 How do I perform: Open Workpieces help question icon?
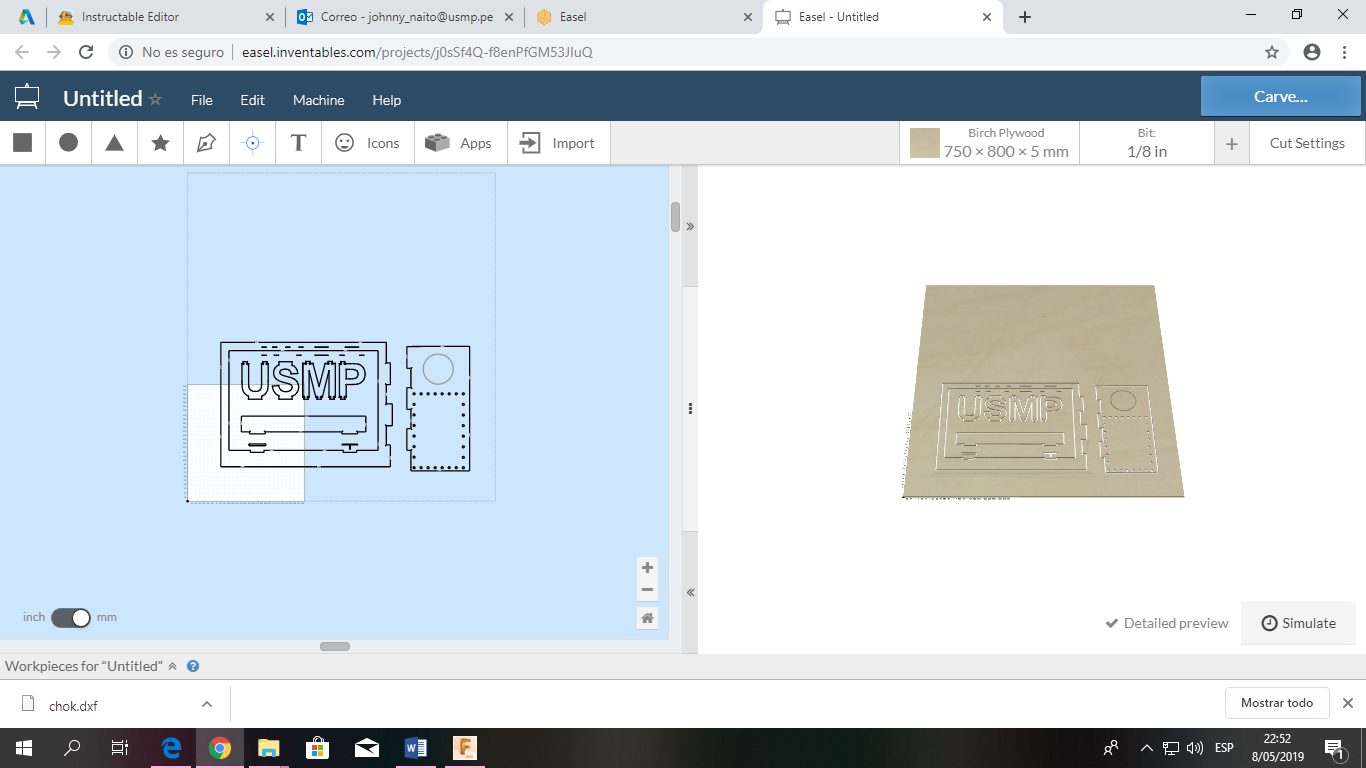[193, 666]
